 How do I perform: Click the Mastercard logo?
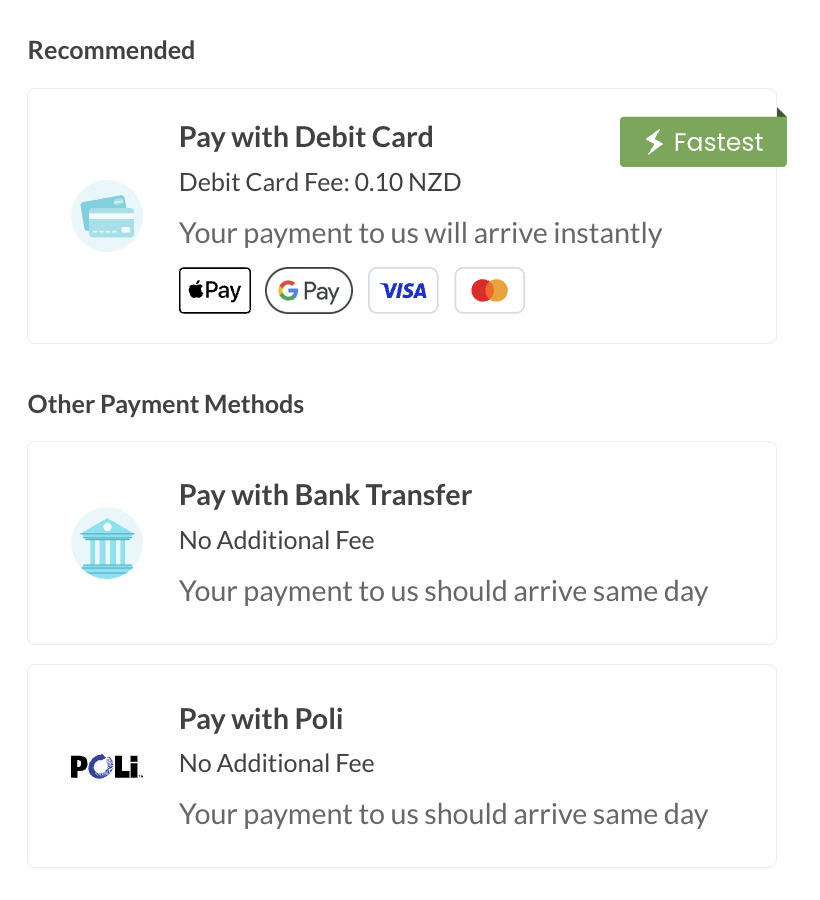489,290
